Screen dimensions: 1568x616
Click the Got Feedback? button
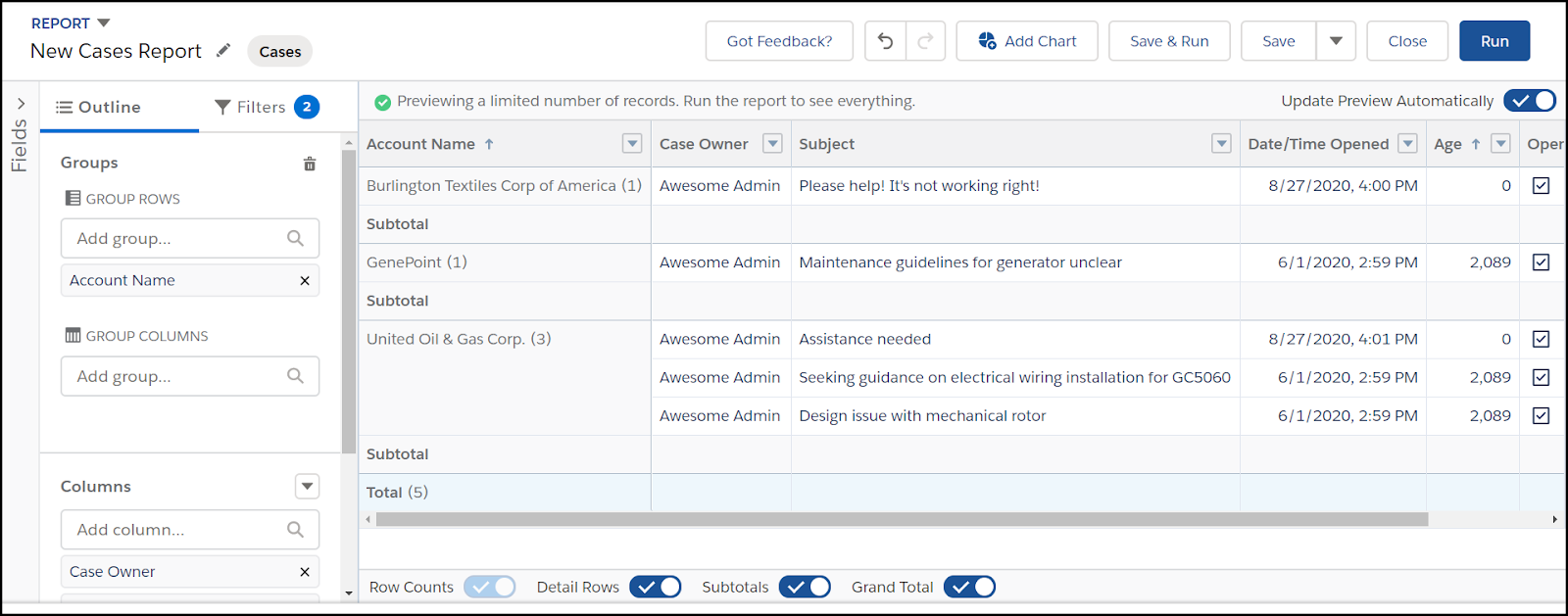(x=779, y=41)
